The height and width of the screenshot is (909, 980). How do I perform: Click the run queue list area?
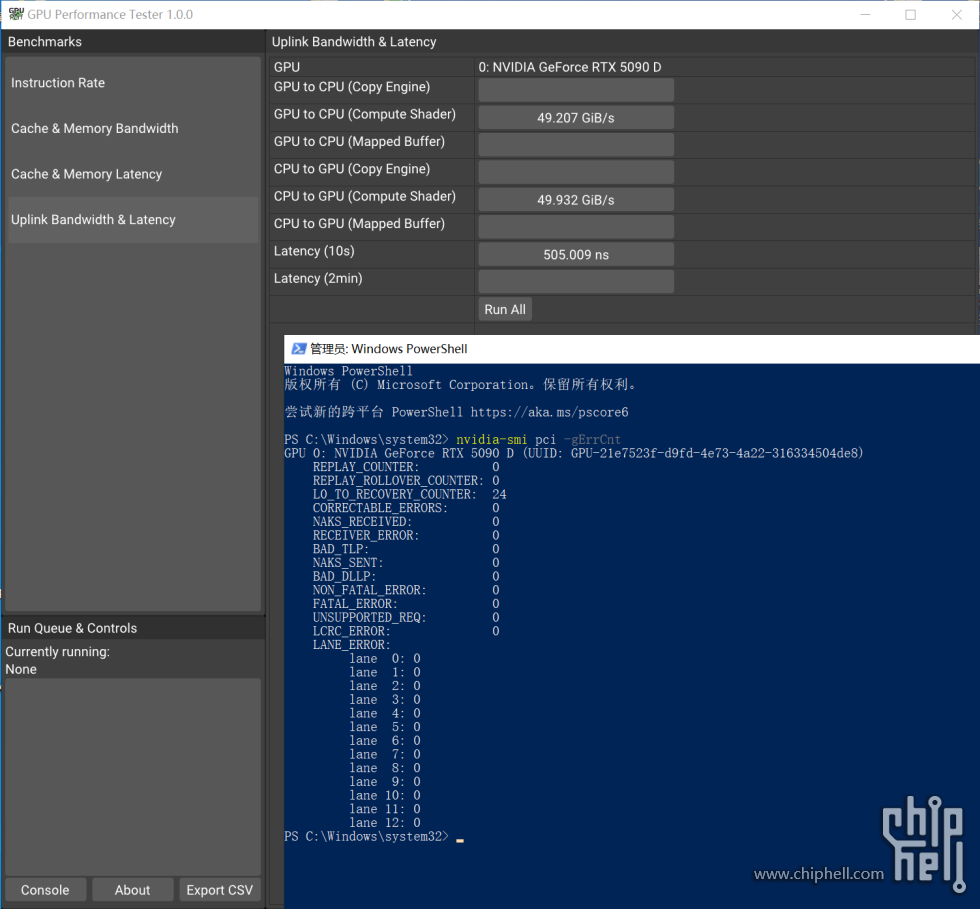tap(132, 777)
